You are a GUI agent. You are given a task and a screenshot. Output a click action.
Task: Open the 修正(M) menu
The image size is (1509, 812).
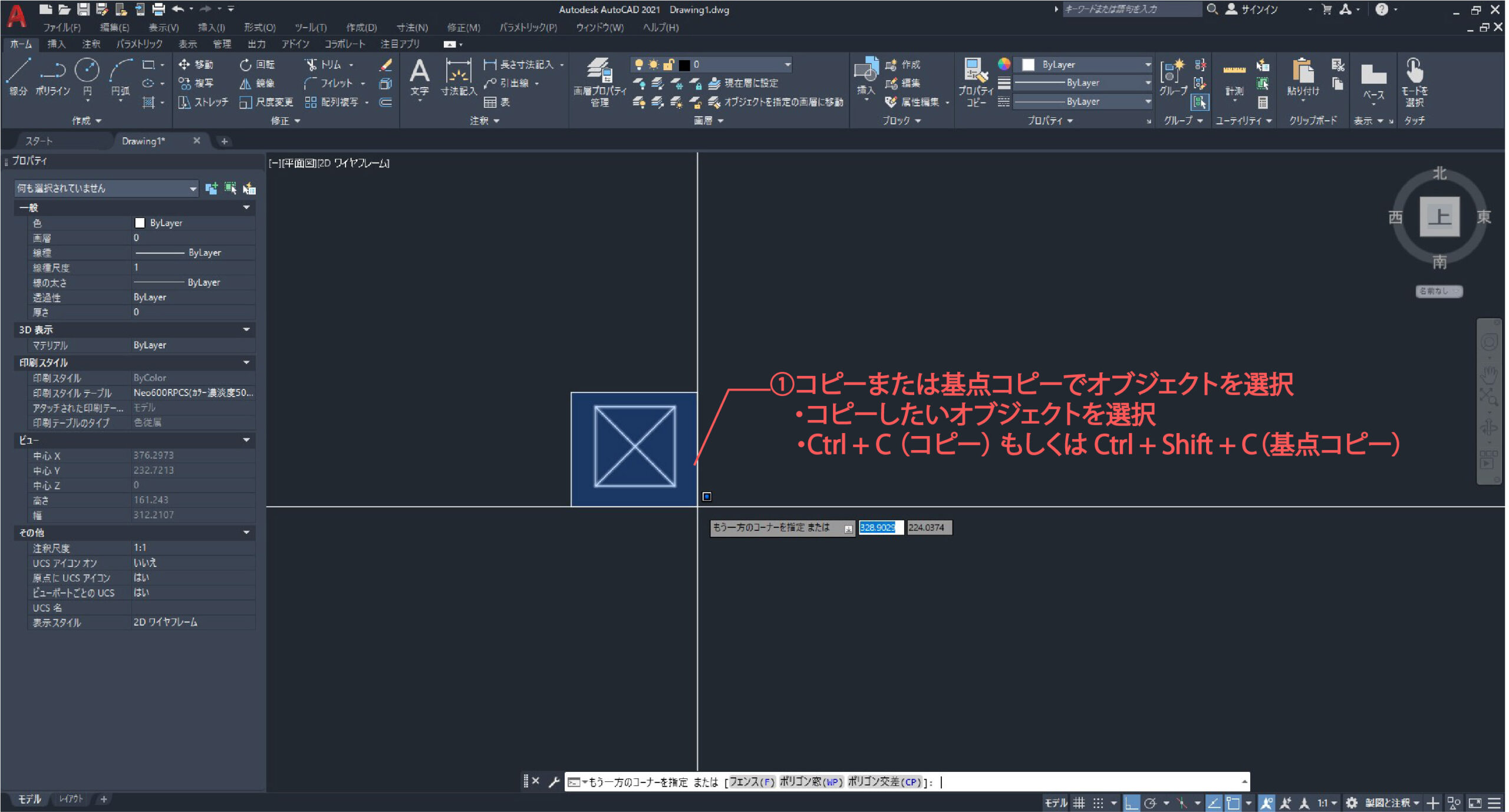tap(463, 27)
